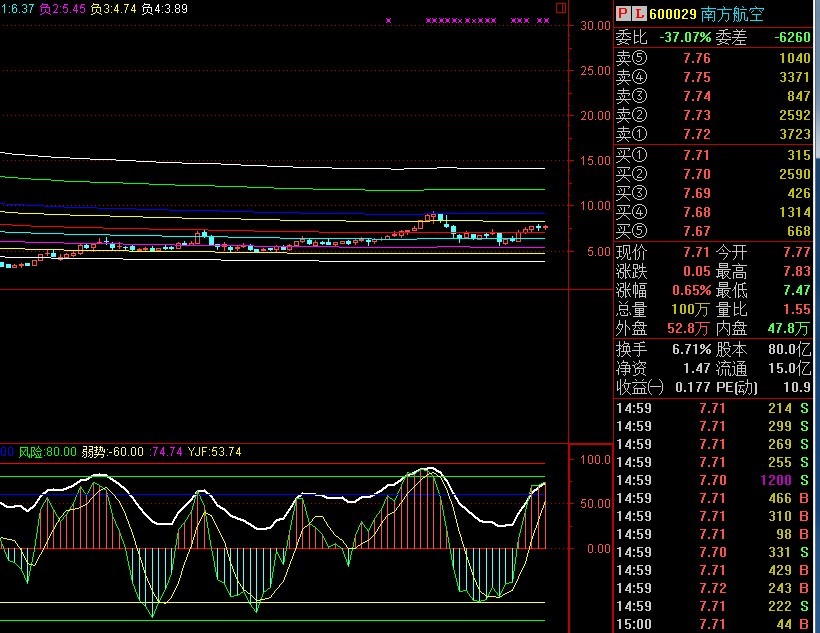Click the 风险:80.00 indicator label
This screenshot has height=633, width=820.
pyautogui.click(x=47, y=452)
